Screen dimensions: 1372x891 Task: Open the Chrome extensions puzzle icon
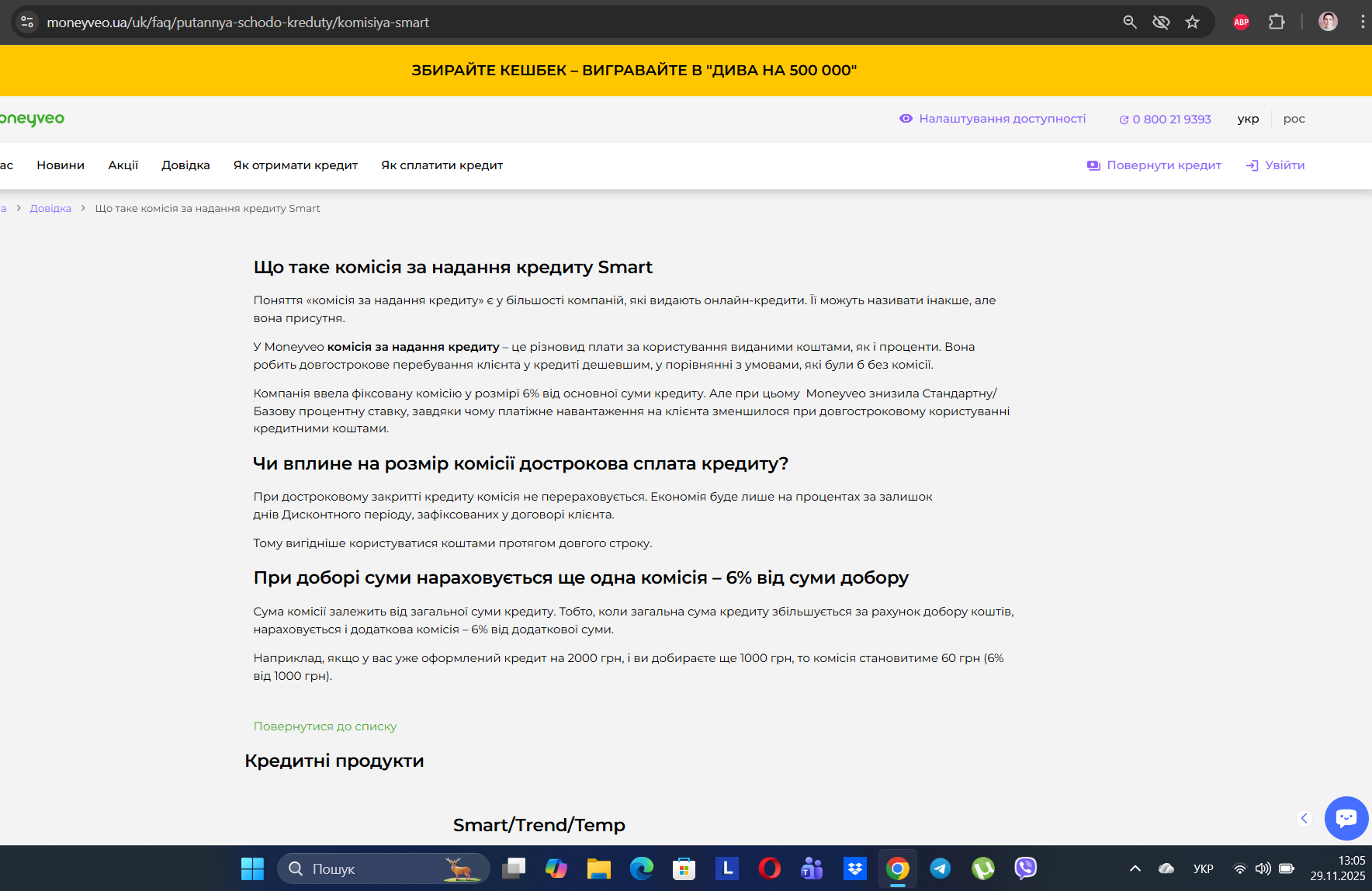(x=1277, y=22)
